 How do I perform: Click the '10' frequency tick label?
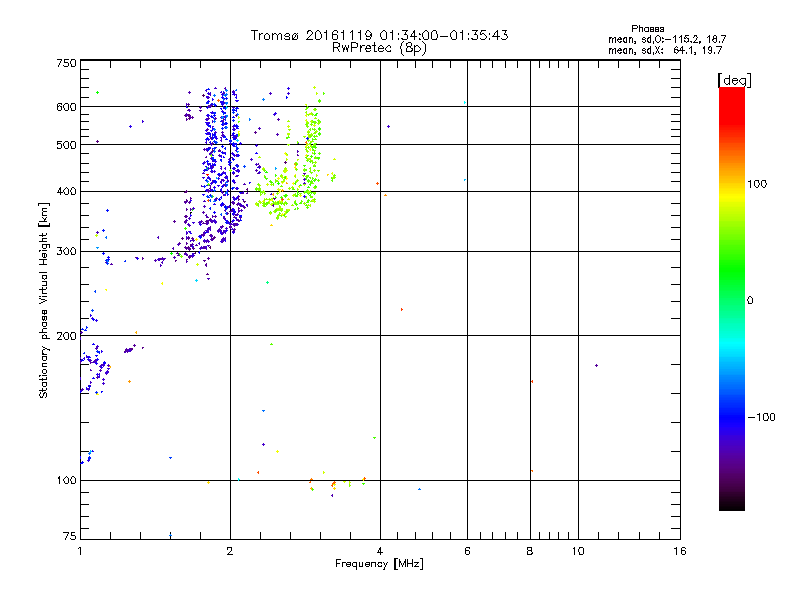pos(578,551)
